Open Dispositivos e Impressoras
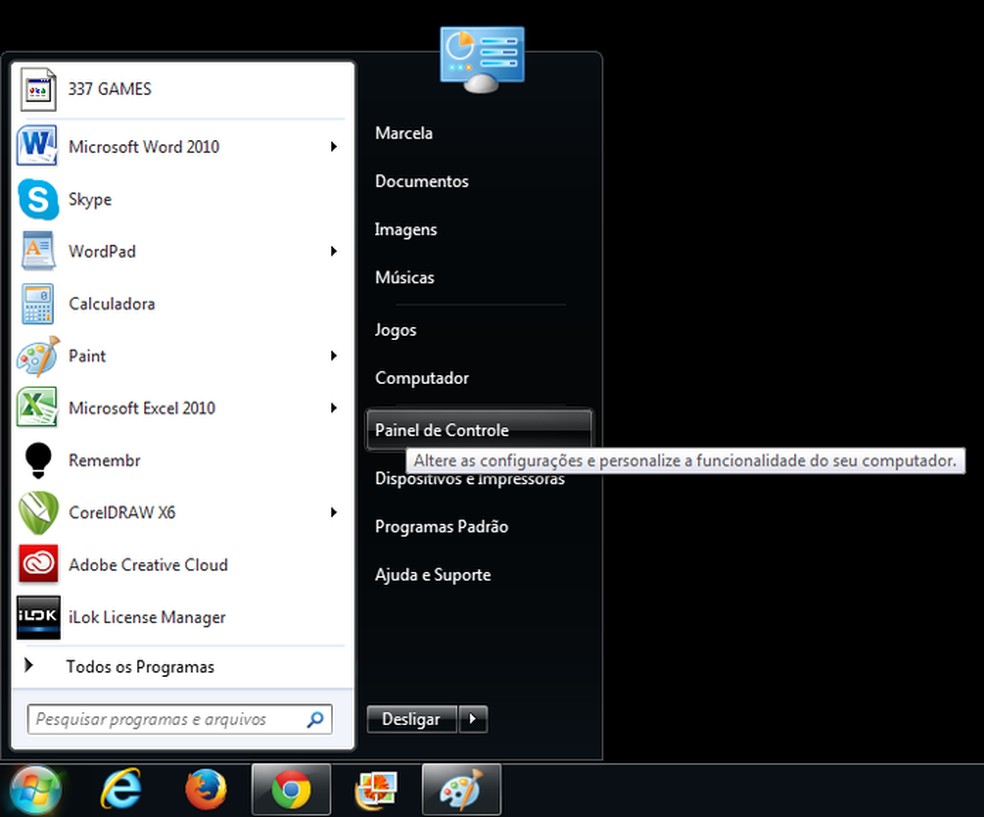984x817 pixels. [470, 480]
